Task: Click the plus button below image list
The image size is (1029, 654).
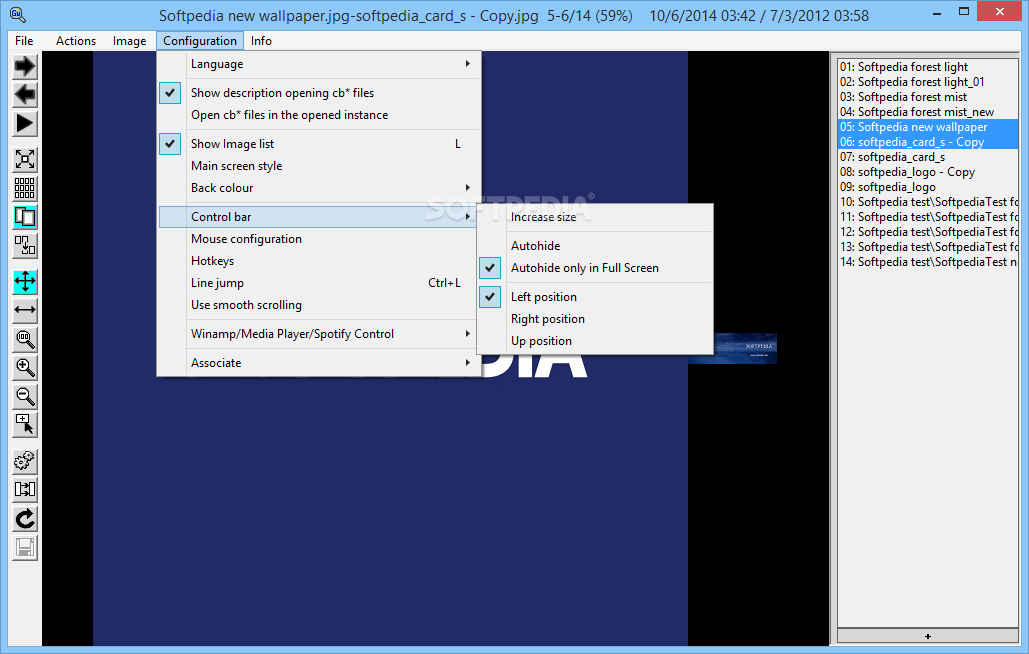Action: point(927,636)
